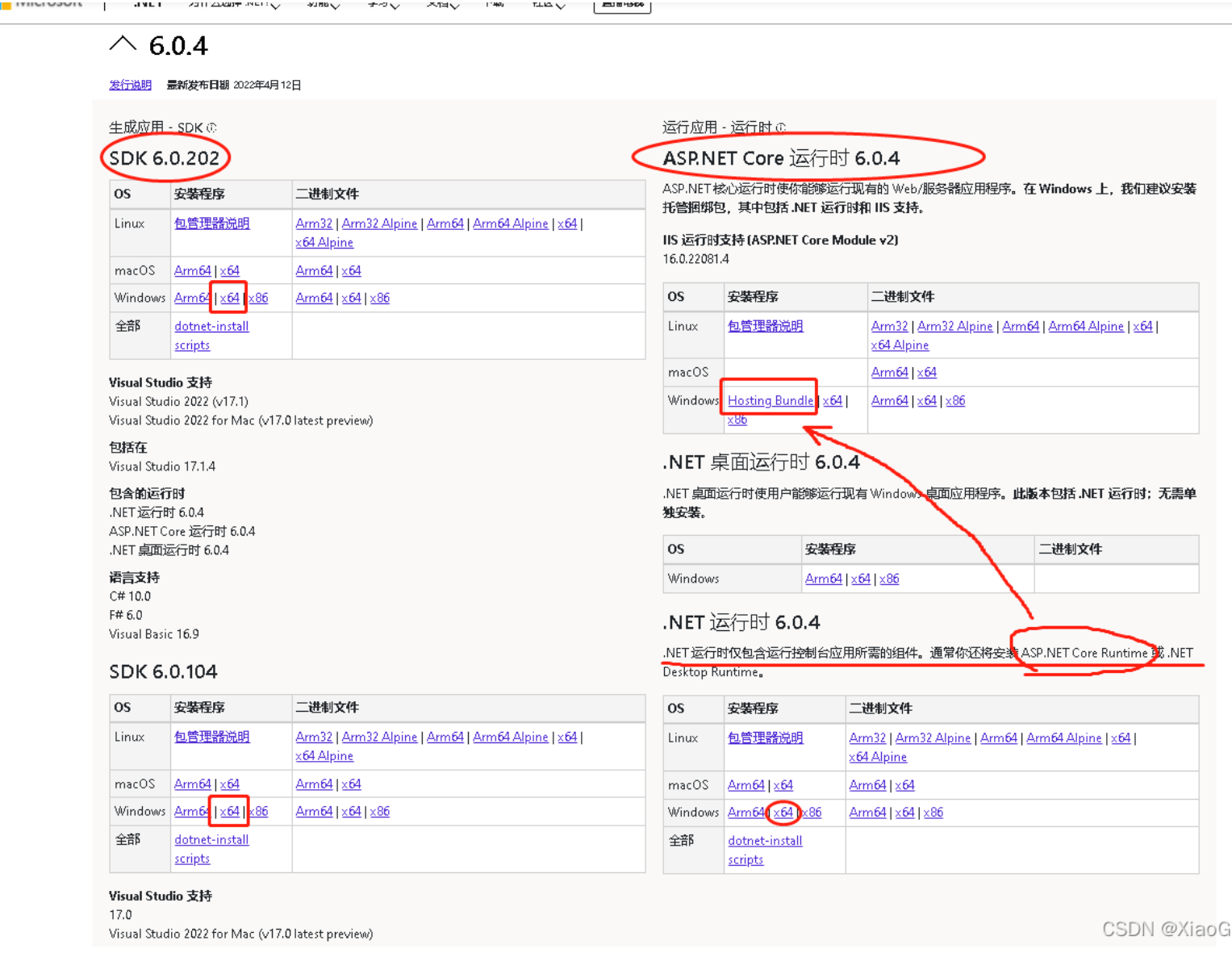The height and width of the screenshot is (953, 1232).
Task: Click the ASP.NET Core 运行时 6.0.4 heading
Action: [x=781, y=158]
